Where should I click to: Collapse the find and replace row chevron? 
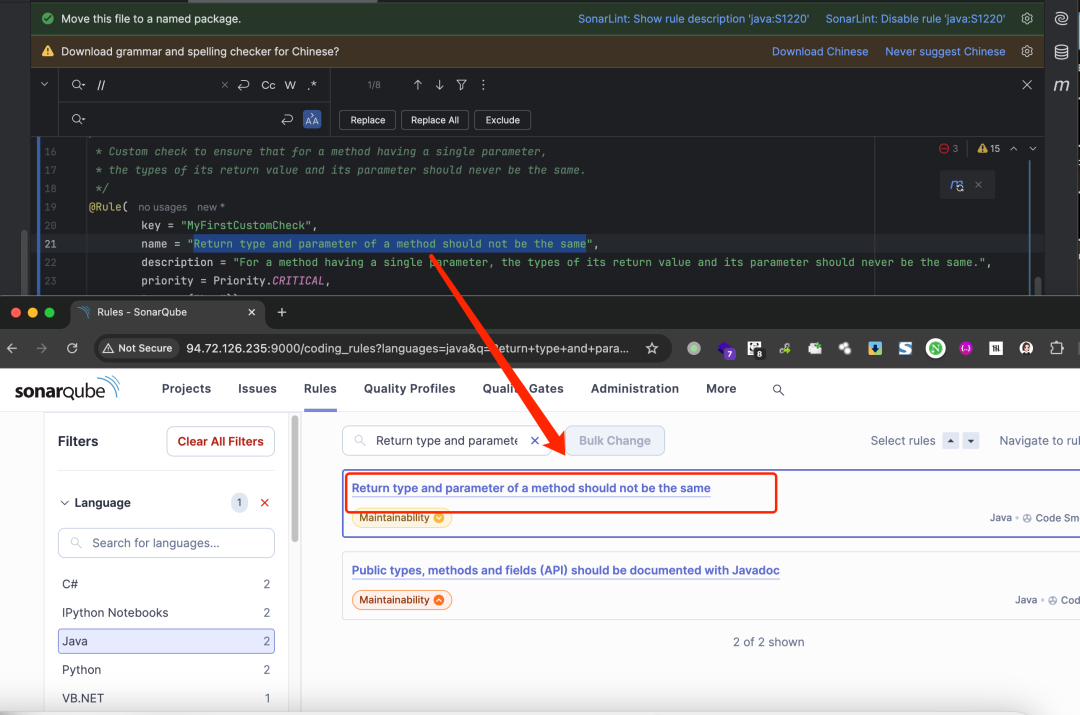pyautogui.click(x=44, y=86)
